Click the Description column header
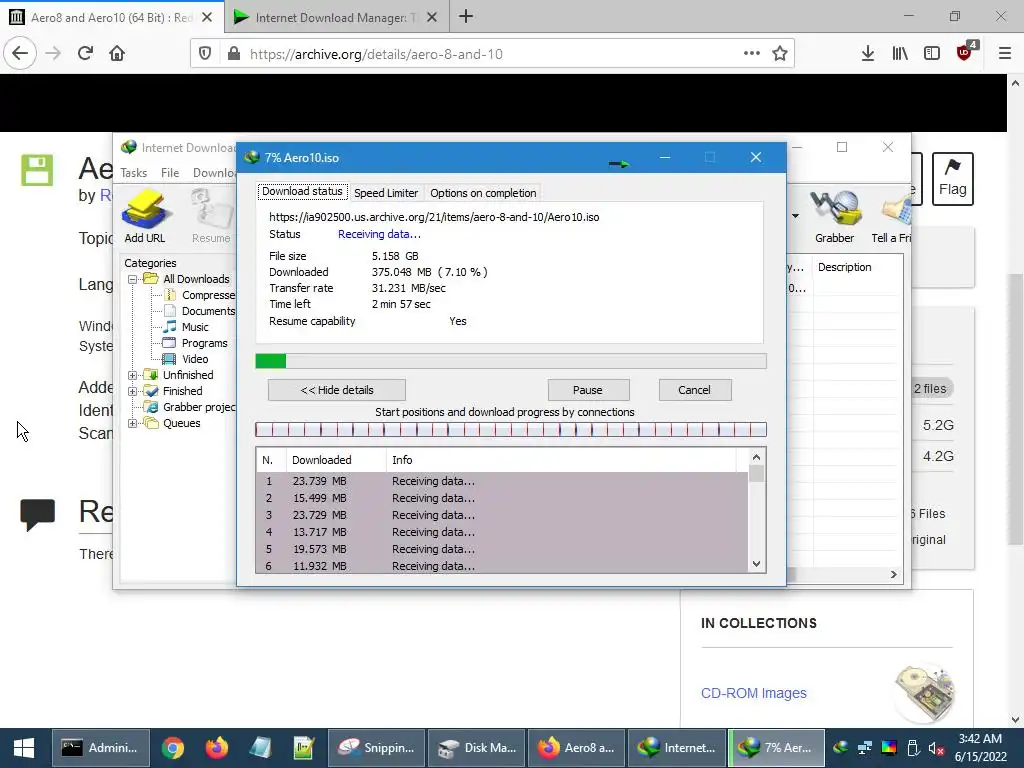The image size is (1024, 768). (857, 267)
